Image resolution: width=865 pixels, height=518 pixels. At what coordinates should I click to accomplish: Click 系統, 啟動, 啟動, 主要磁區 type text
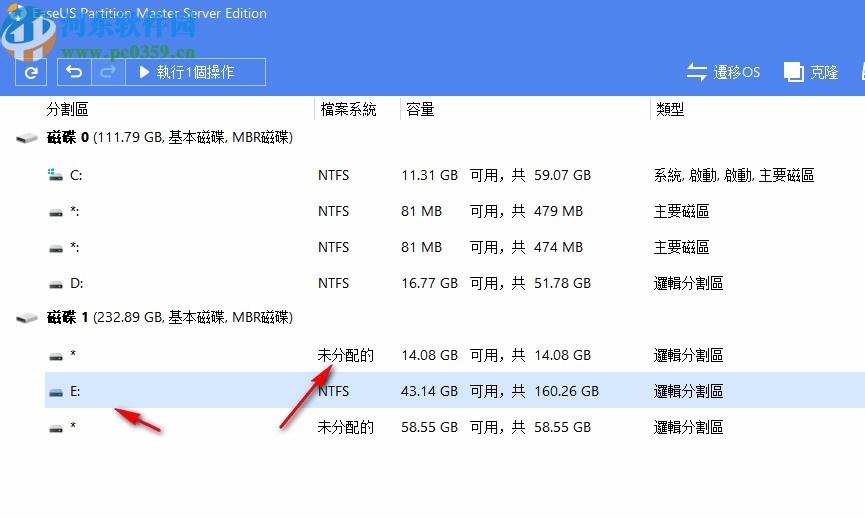[734, 175]
